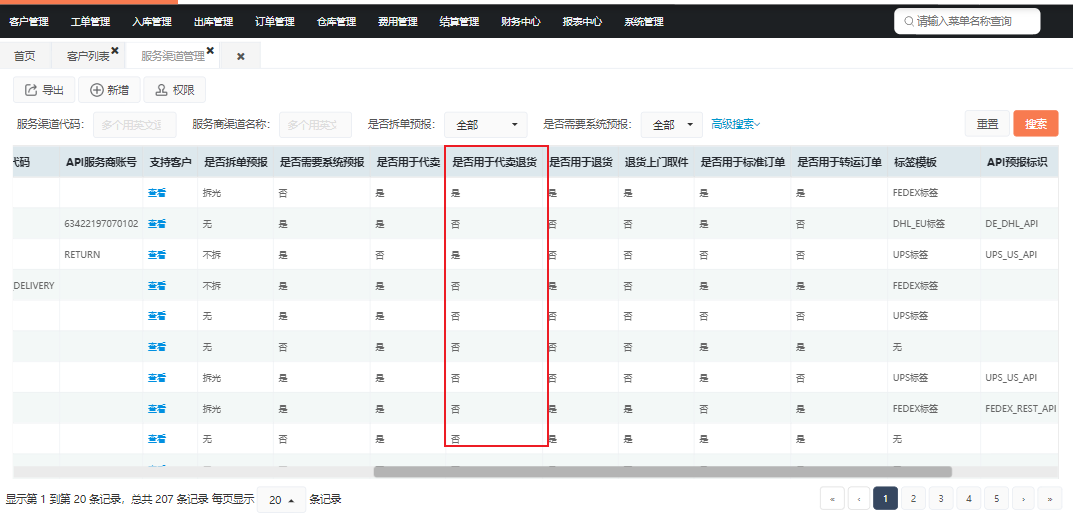Open the 工单管理 menu
Viewport: 1073px width, 532px height.
[90, 22]
